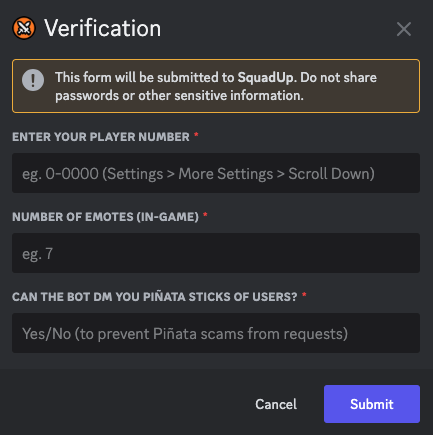
Task: Focus the number of emotes field
Action: click(216, 253)
